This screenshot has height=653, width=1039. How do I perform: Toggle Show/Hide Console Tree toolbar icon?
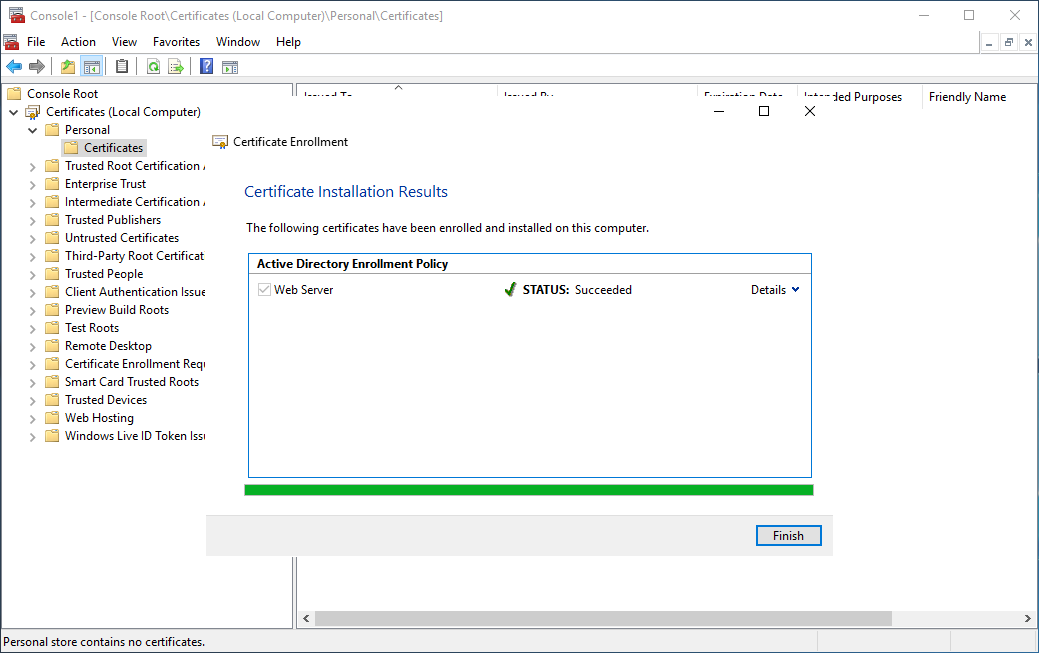point(92,67)
